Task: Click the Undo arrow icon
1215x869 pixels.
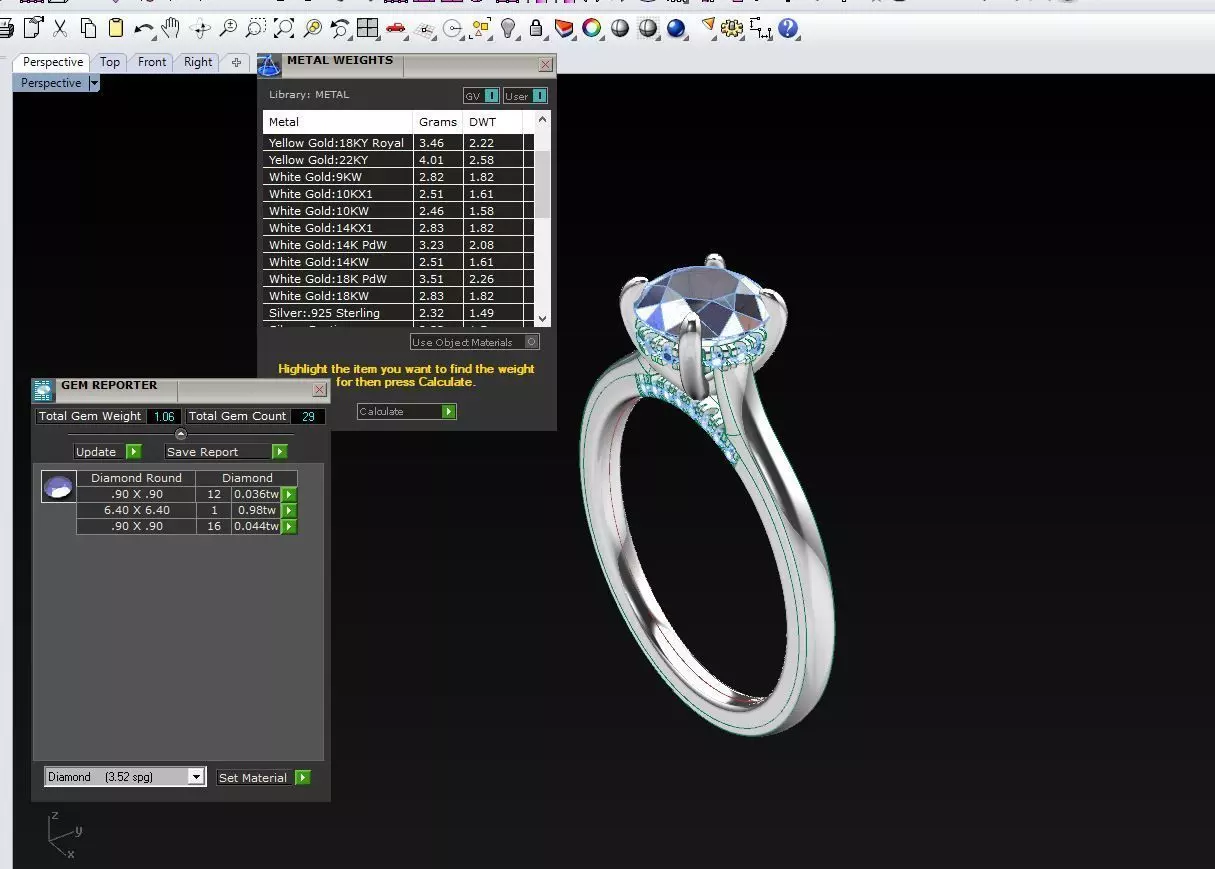Action: click(x=144, y=29)
